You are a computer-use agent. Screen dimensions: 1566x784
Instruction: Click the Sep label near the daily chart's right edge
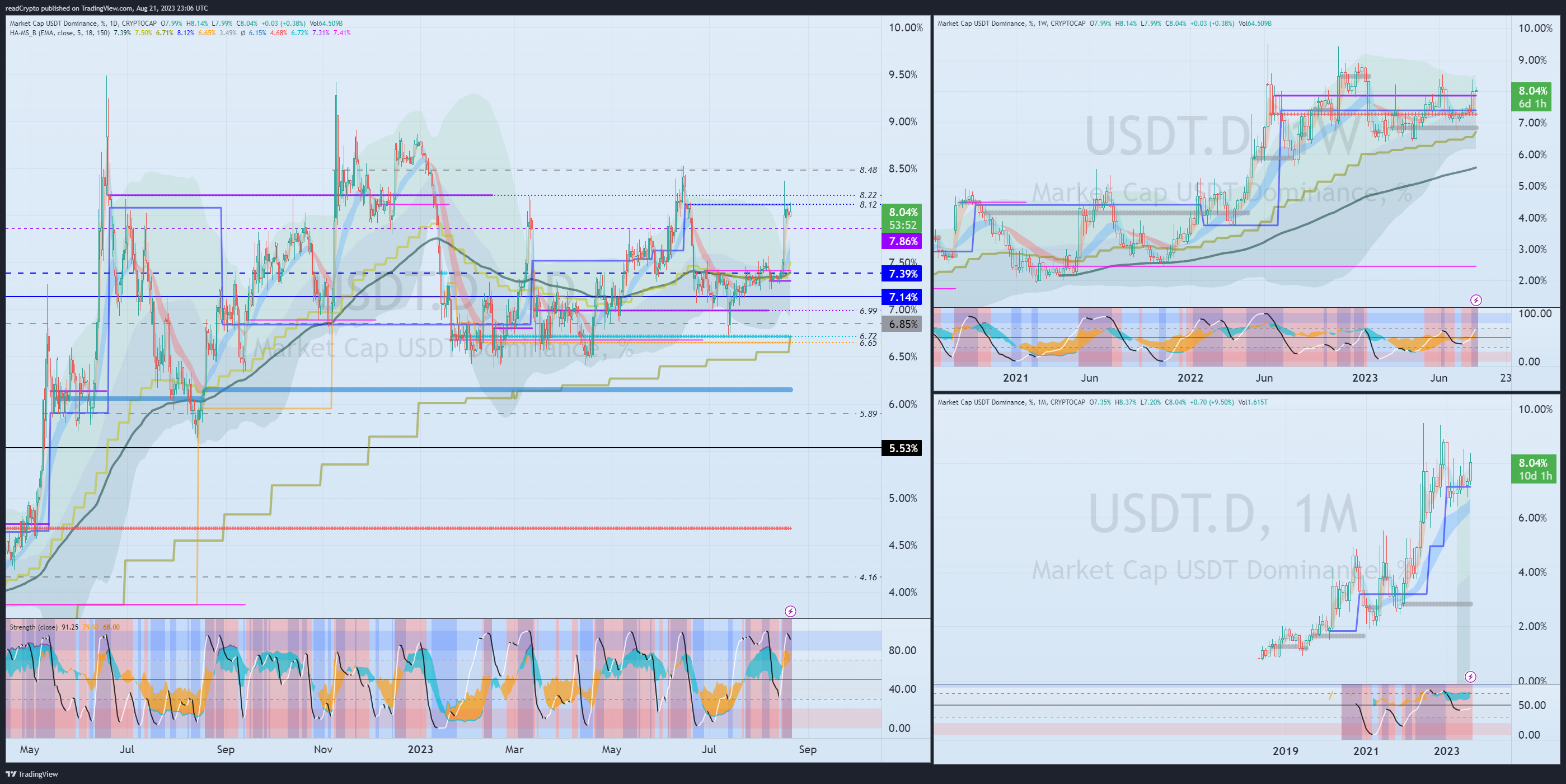[x=807, y=749]
